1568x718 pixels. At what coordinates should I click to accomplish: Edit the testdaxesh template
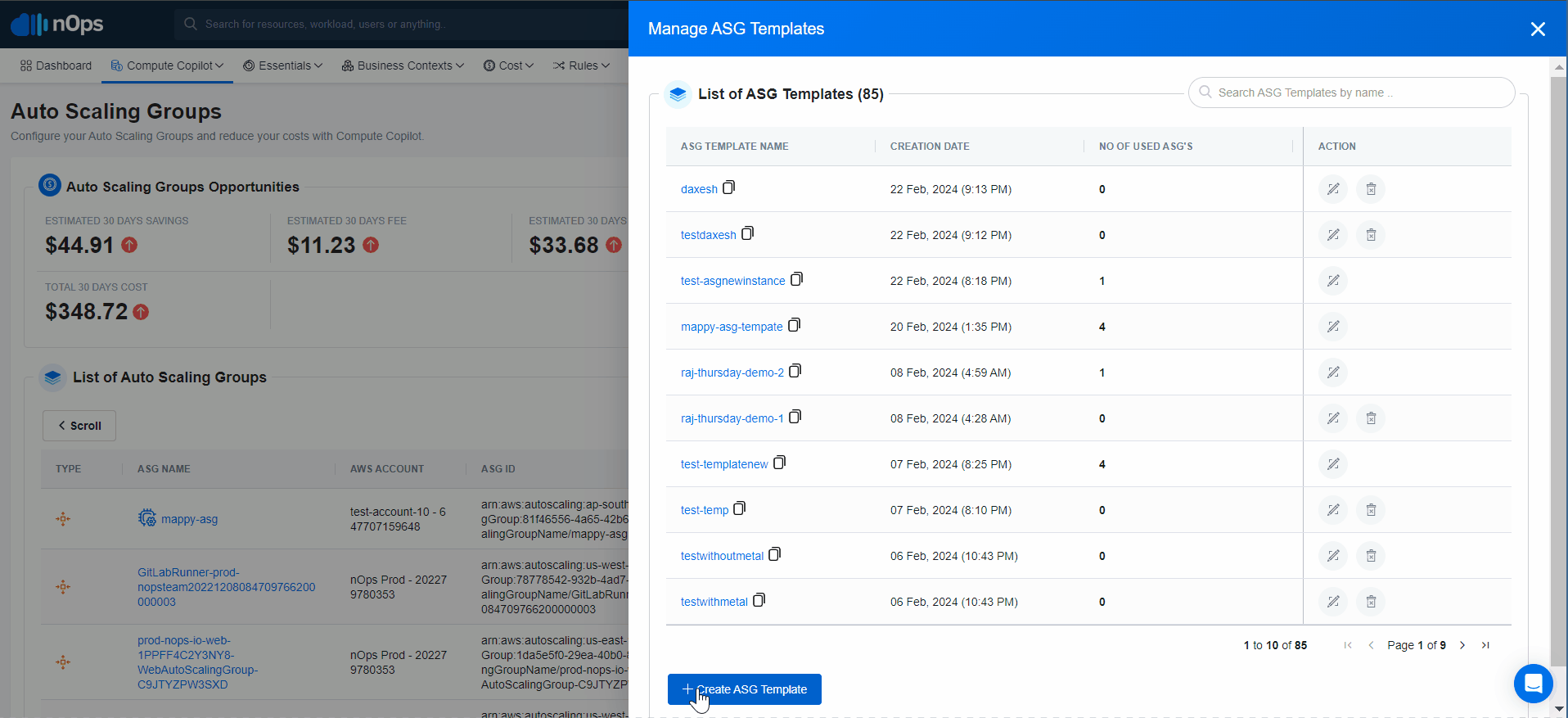(1333, 235)
